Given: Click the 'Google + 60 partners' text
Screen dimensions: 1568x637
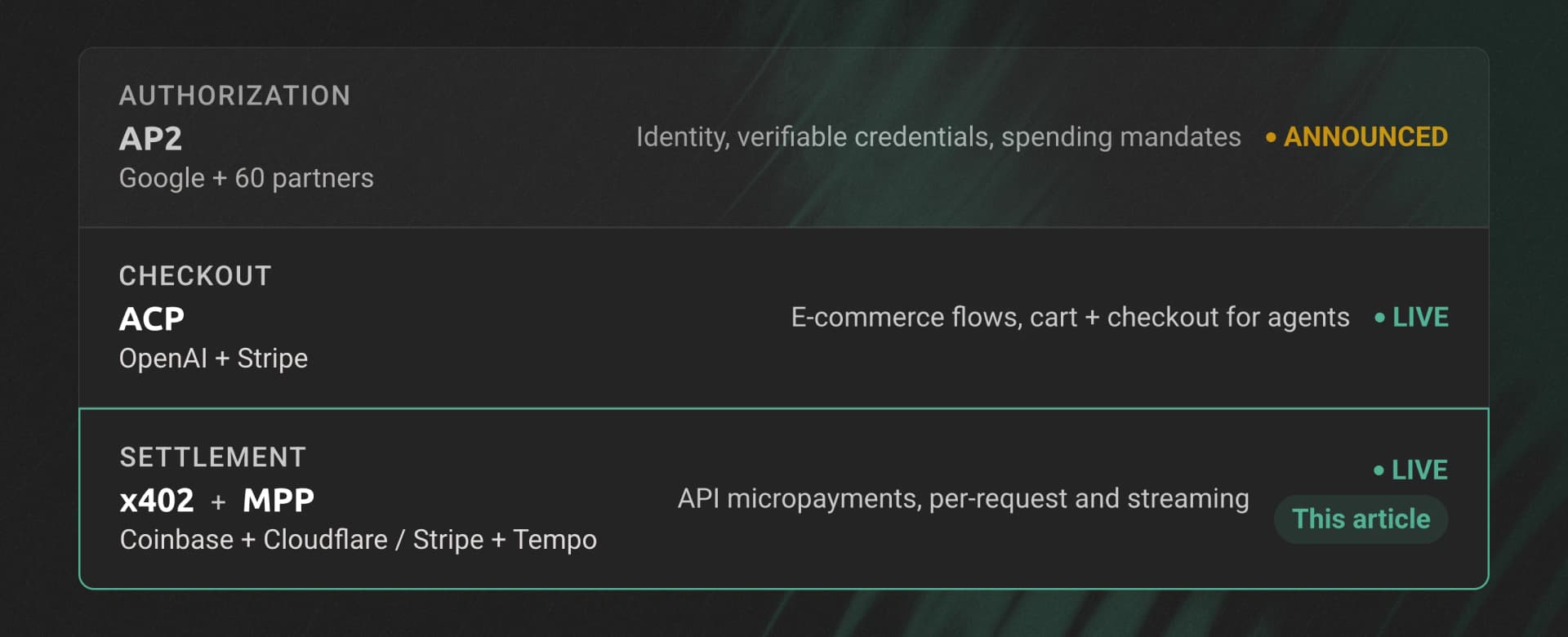Looking at the screenshot, I should click(246, 178).
